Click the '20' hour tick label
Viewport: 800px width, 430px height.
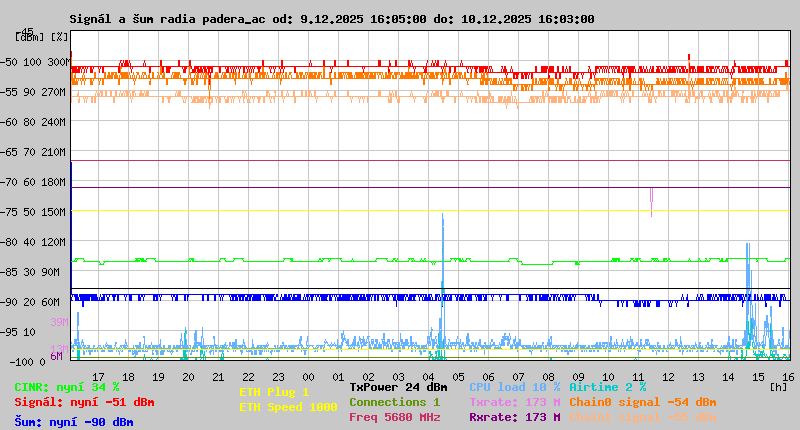click(x=188, y=377)
